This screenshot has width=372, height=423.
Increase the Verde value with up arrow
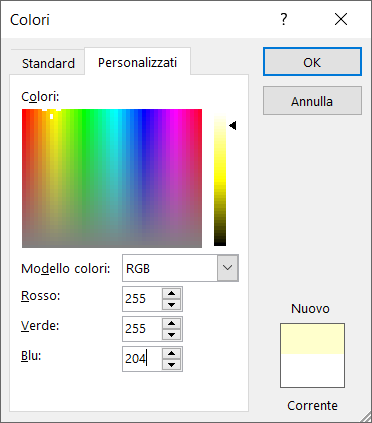coord(172,323)
